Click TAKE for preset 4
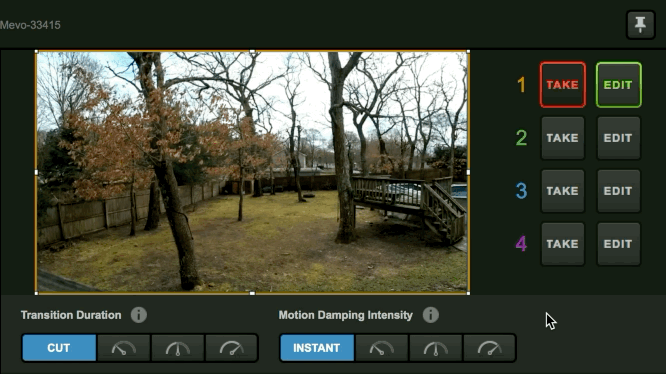 coord(562,244)
